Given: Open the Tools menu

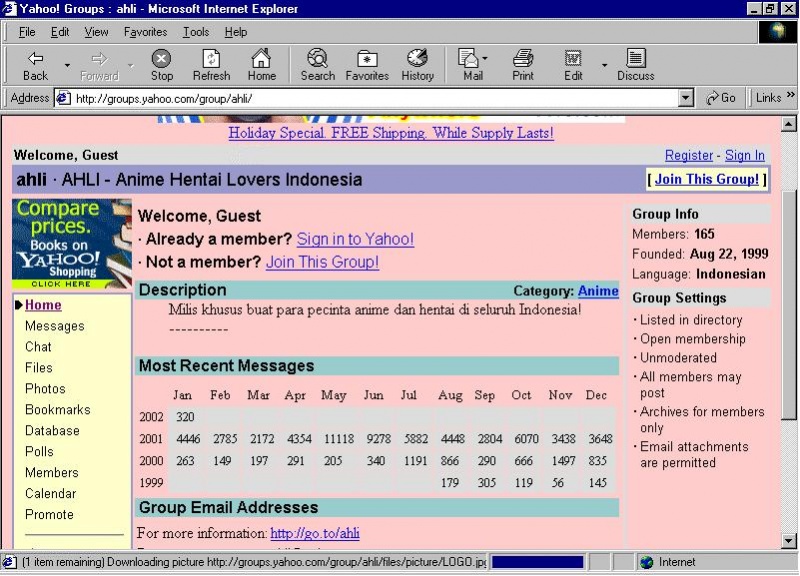Looking at the screenshot, I should [x=195, y=31].
